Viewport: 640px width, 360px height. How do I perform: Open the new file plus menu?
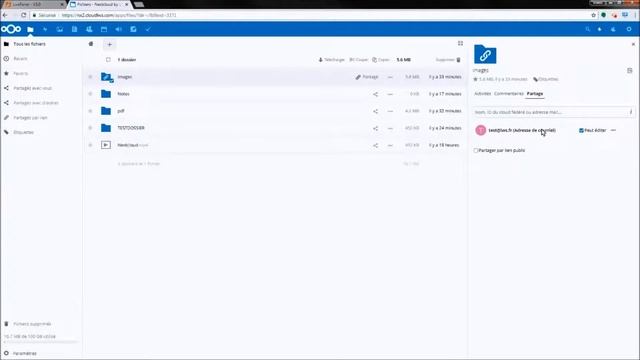[109, 44]
